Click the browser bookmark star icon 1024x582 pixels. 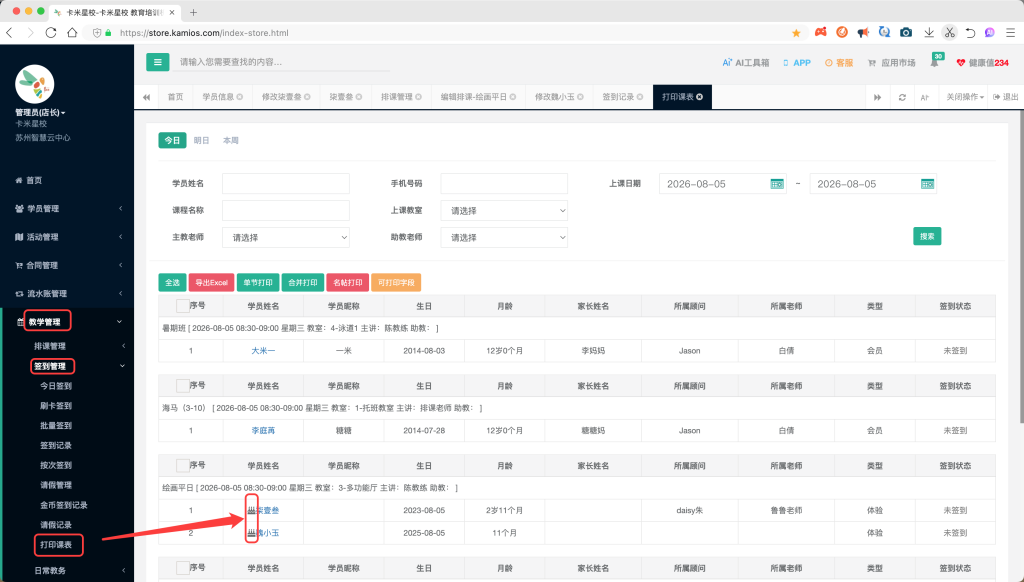point(796,33)
